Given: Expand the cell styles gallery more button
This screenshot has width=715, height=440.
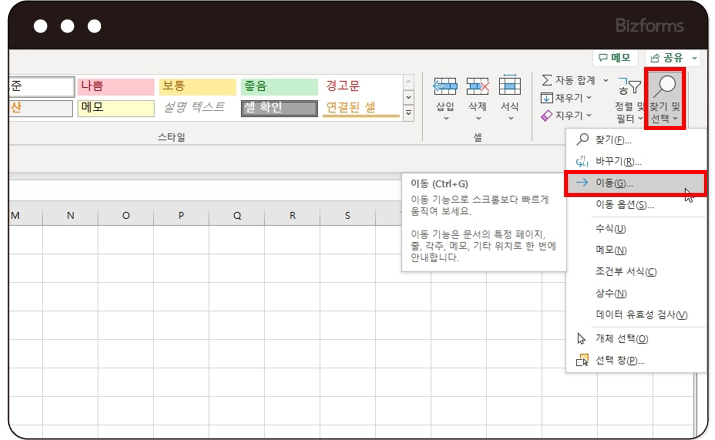Looking at the screenshot, I should click(x=409, y=113).
